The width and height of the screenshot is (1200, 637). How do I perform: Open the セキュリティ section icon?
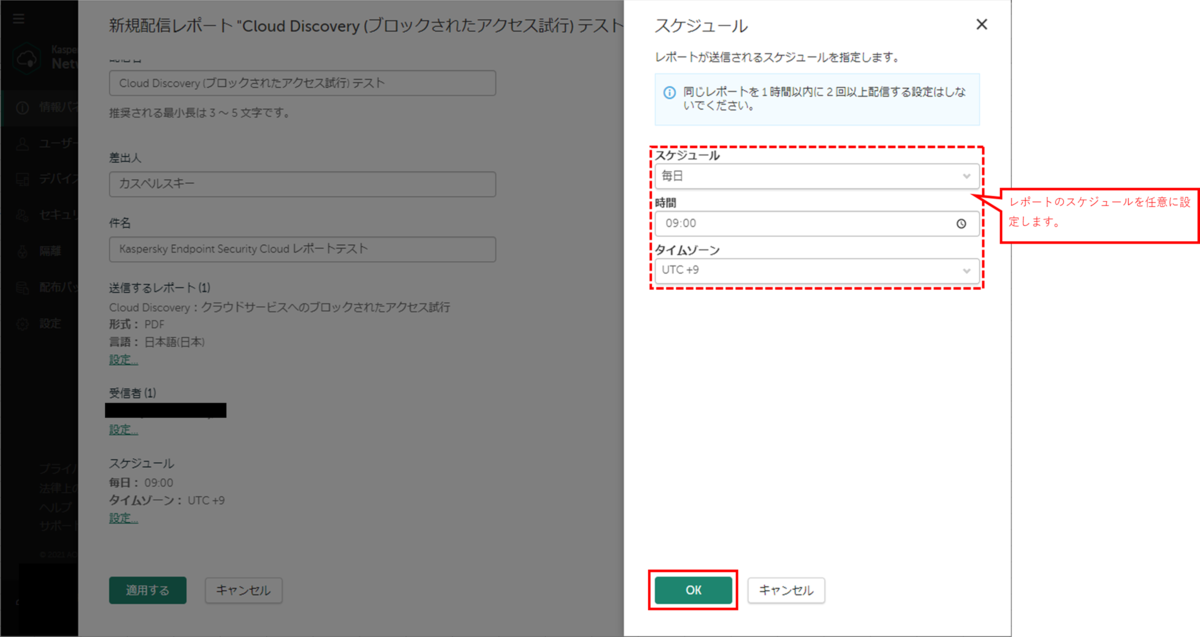point(22,213)
